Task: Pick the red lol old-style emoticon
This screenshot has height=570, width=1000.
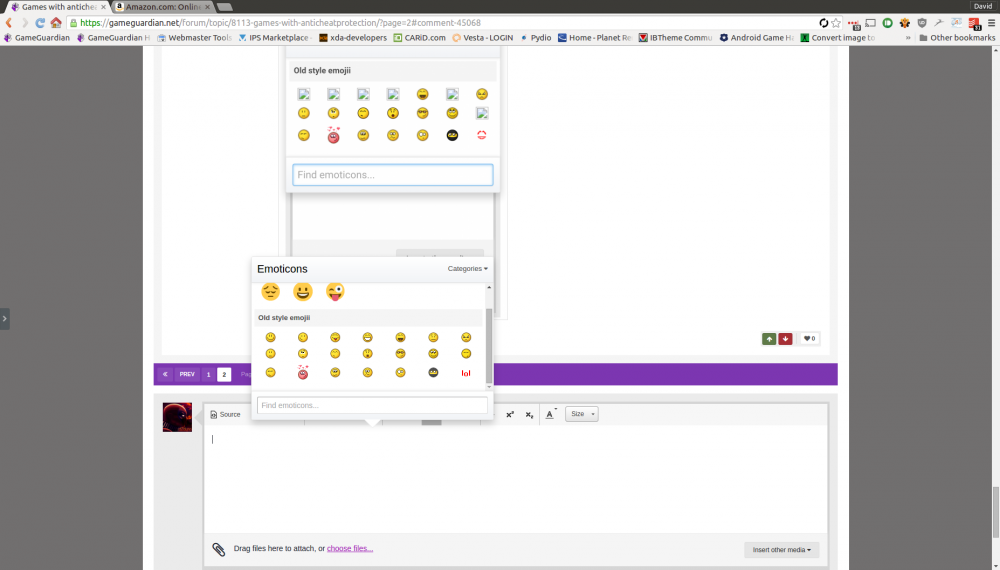Action: click(465, 372)
